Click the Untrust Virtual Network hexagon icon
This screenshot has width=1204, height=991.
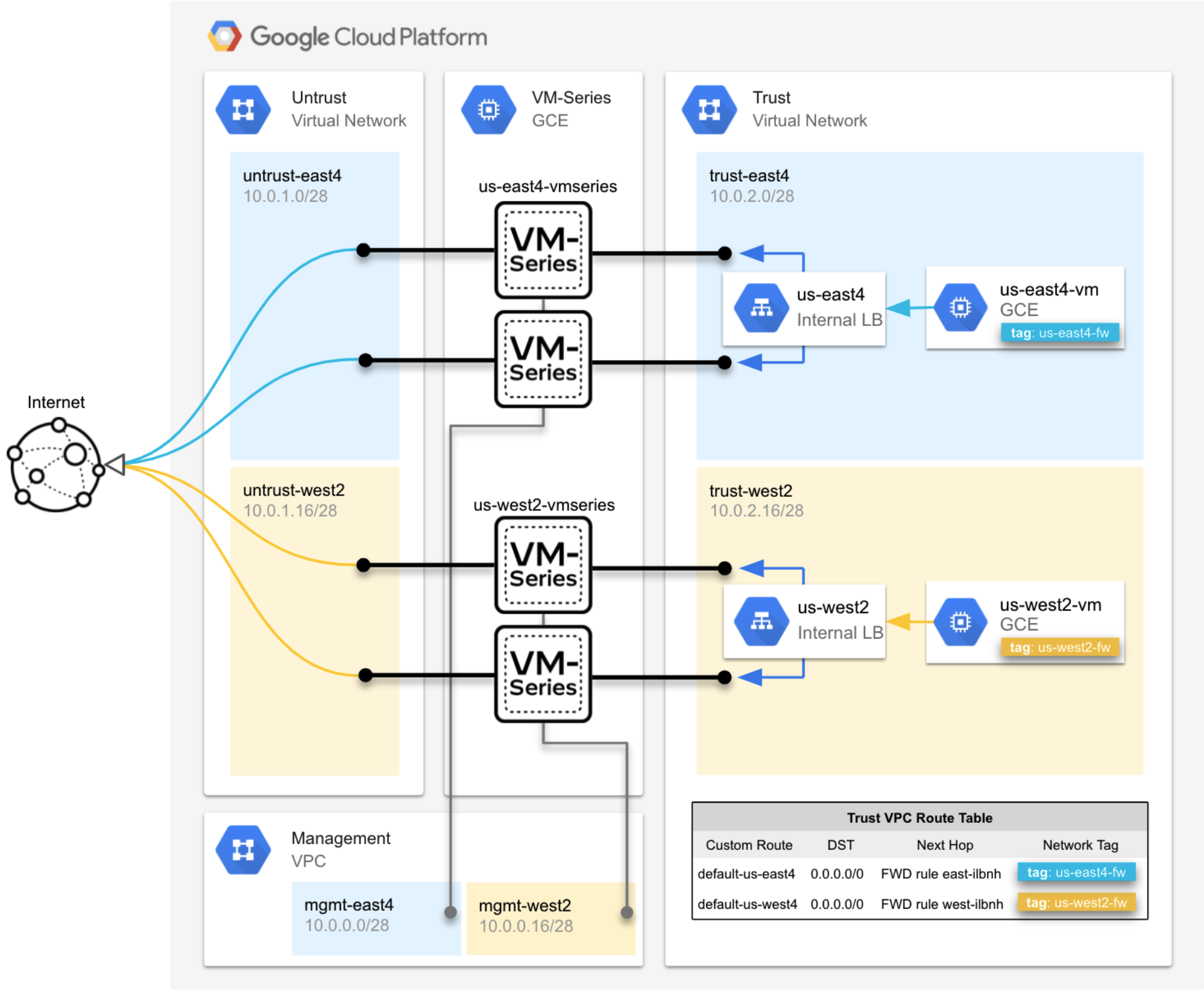click(243, 110)
